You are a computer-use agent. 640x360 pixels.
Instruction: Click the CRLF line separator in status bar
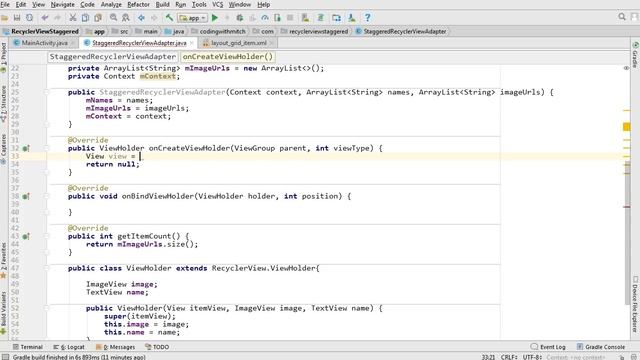(508, 357)
